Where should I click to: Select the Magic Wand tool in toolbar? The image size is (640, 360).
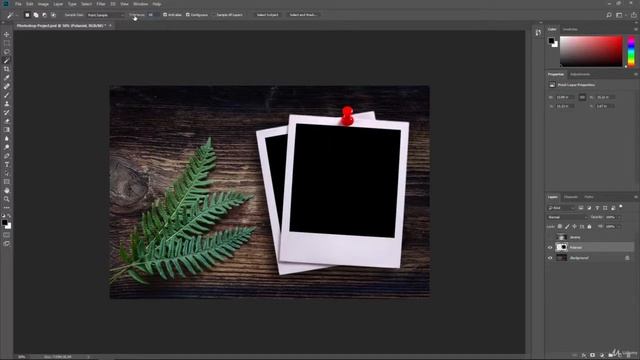(7, 60)
